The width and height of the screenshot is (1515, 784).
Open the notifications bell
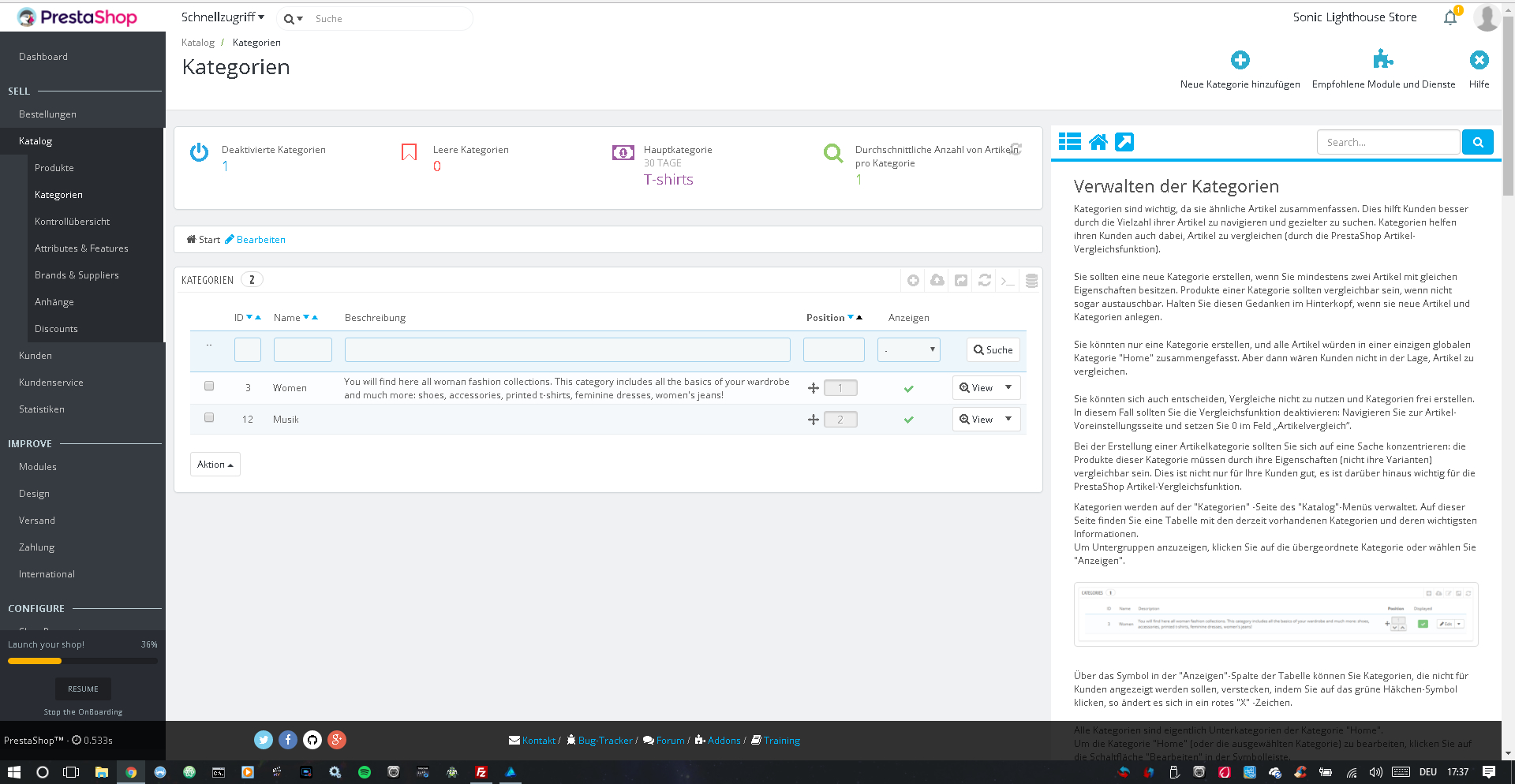1450,17
